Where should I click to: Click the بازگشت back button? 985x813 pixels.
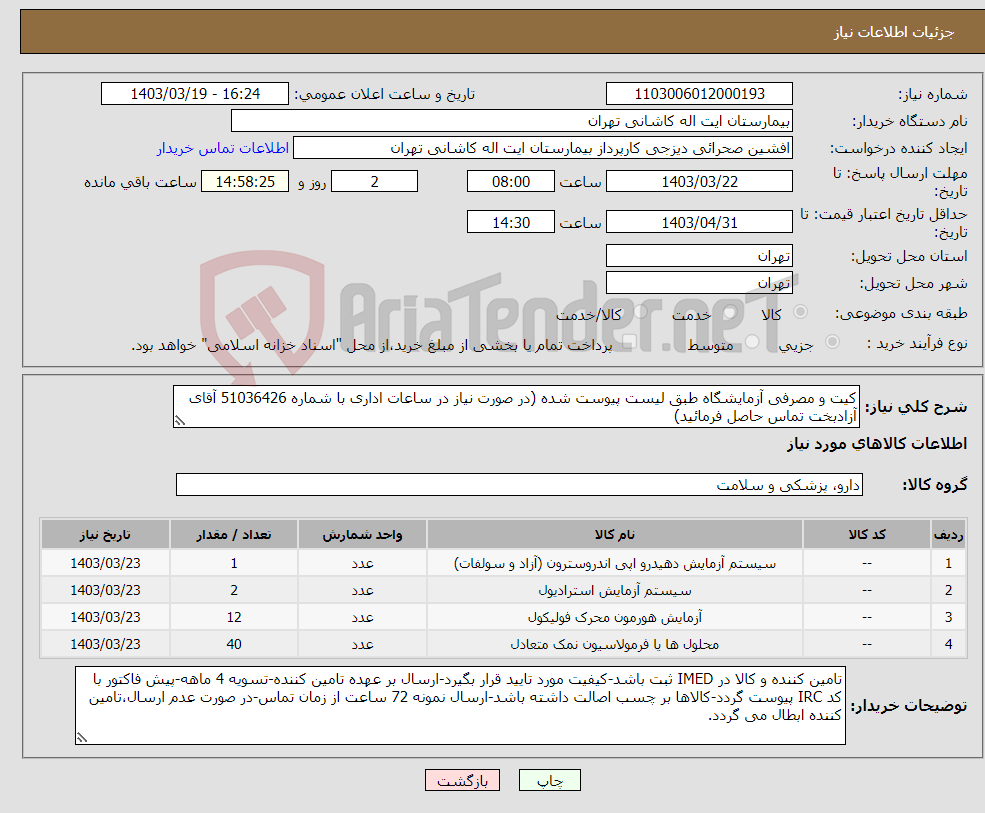(x=462, y=780)
